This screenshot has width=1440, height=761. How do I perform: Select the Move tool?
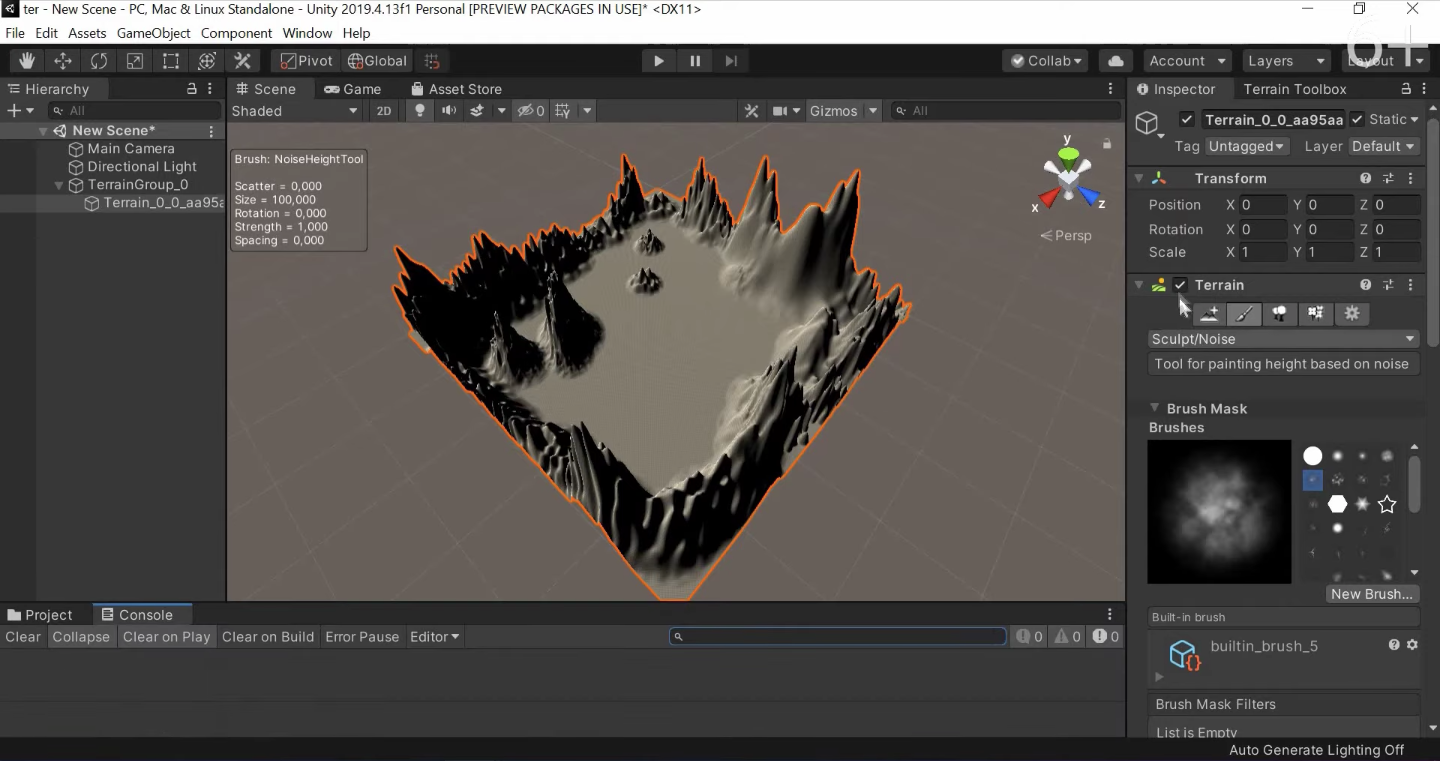62,61
